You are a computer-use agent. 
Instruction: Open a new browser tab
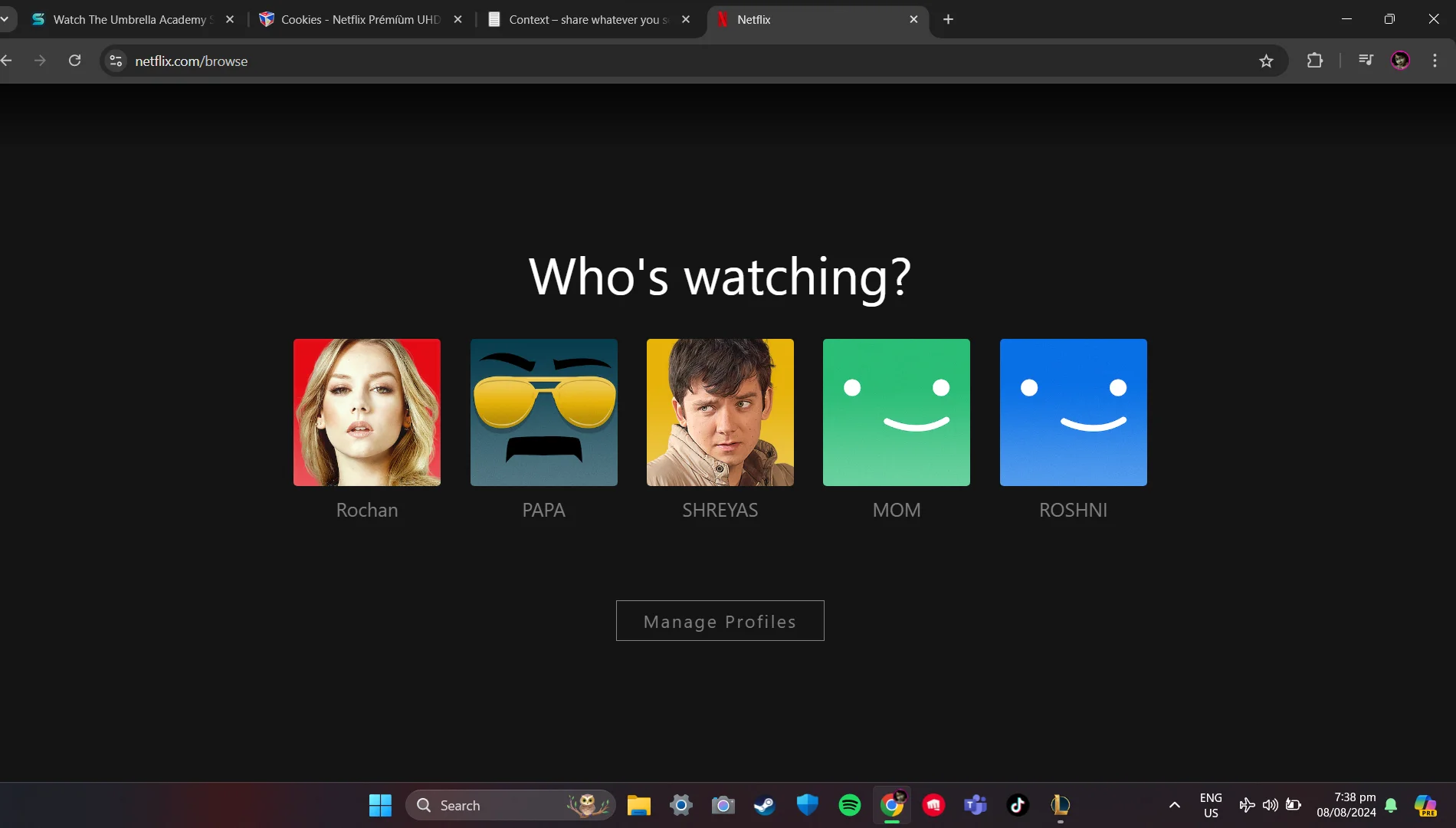click(x=948, y=19)
